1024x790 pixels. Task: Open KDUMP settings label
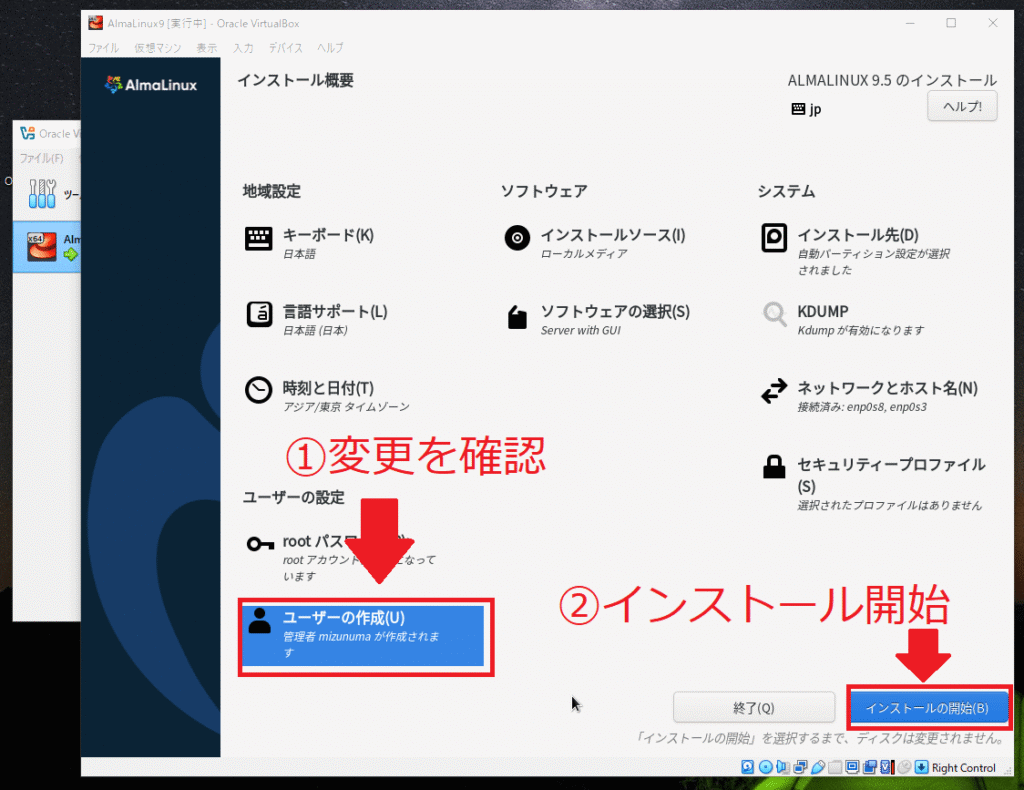click(x=822, y=311)
